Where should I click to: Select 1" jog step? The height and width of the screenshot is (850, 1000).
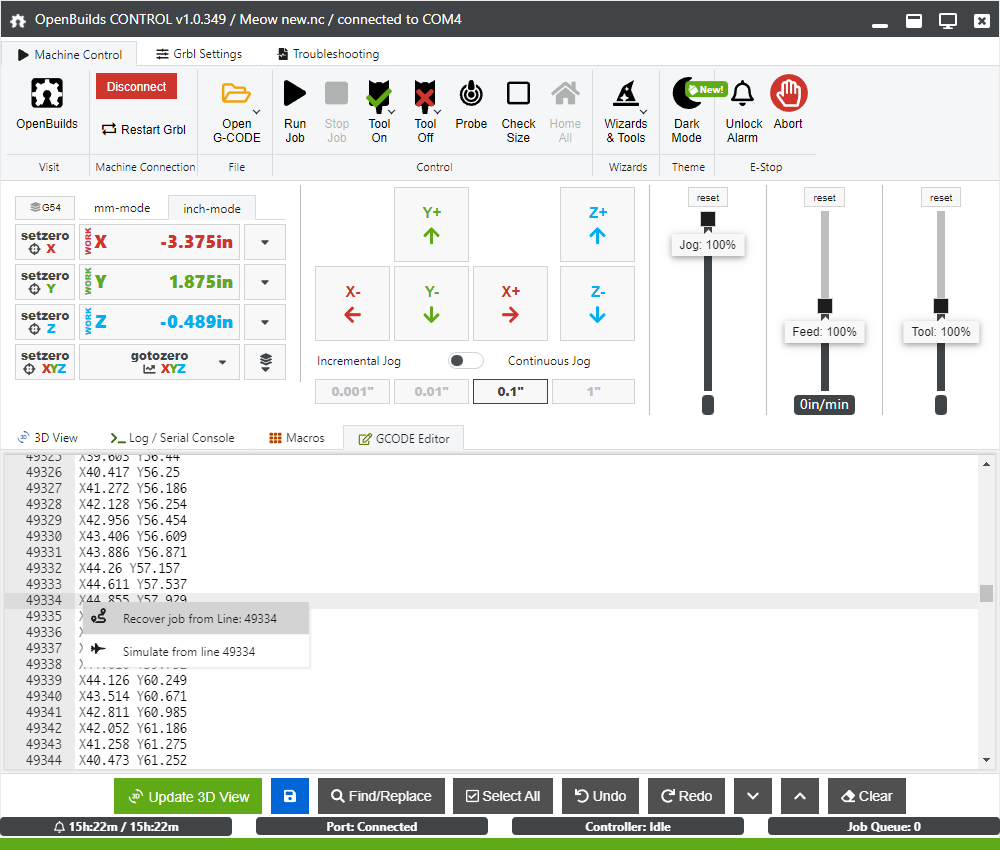click(594, 392)
